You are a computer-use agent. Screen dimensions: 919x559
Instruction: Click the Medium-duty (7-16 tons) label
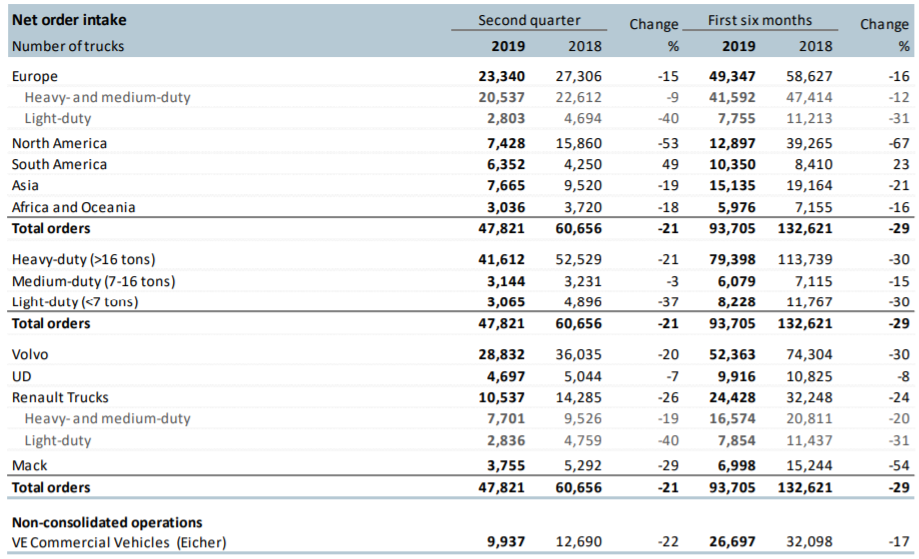pos(94,281)
